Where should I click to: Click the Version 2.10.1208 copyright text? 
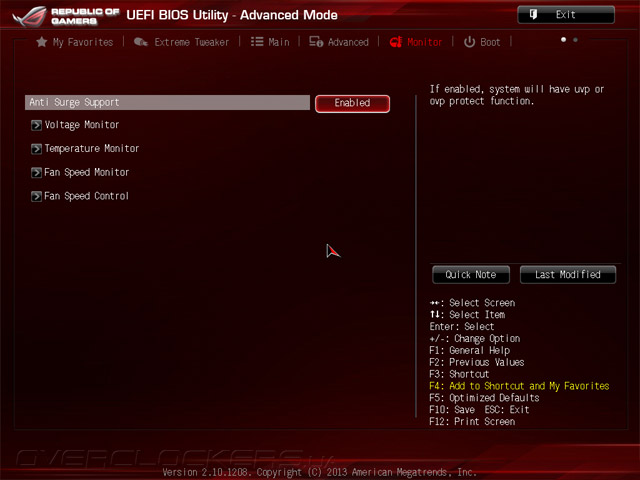pyautogui.click(x=320, y=472)
